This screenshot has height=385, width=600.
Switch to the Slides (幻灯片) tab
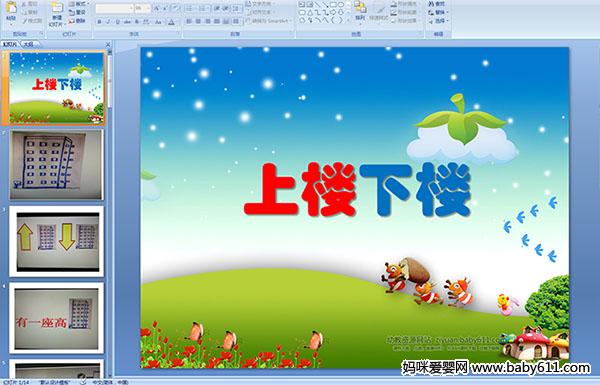[x=10, y=44]
